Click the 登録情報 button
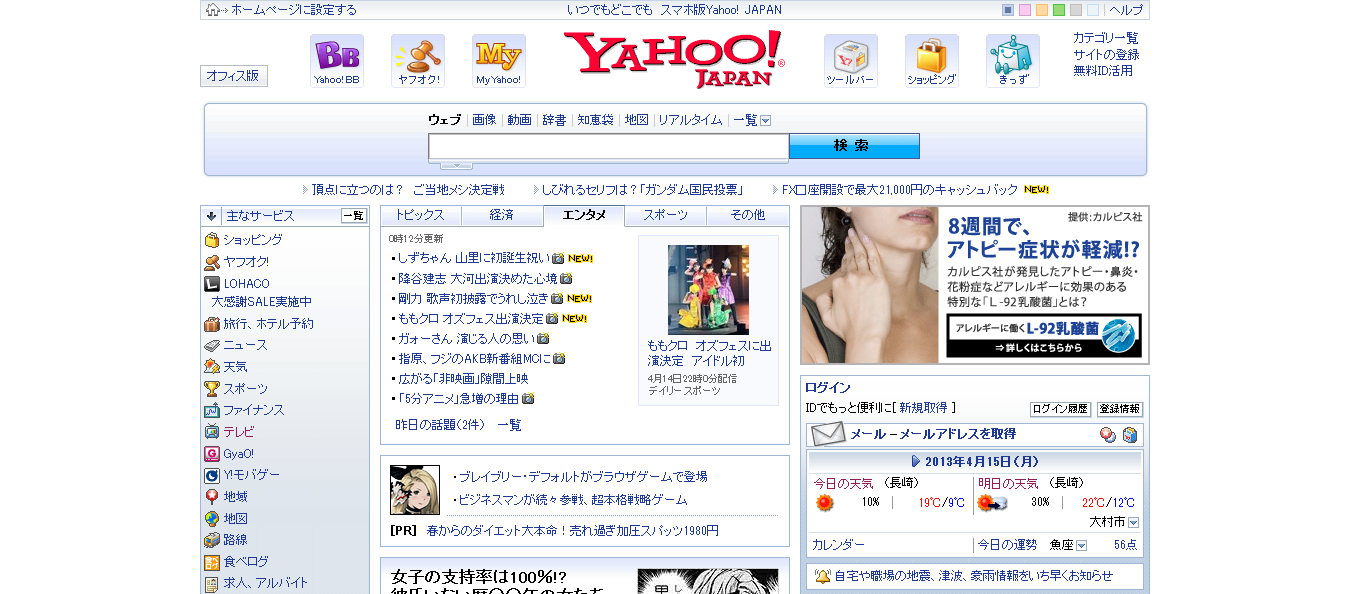 (1120, 409)
